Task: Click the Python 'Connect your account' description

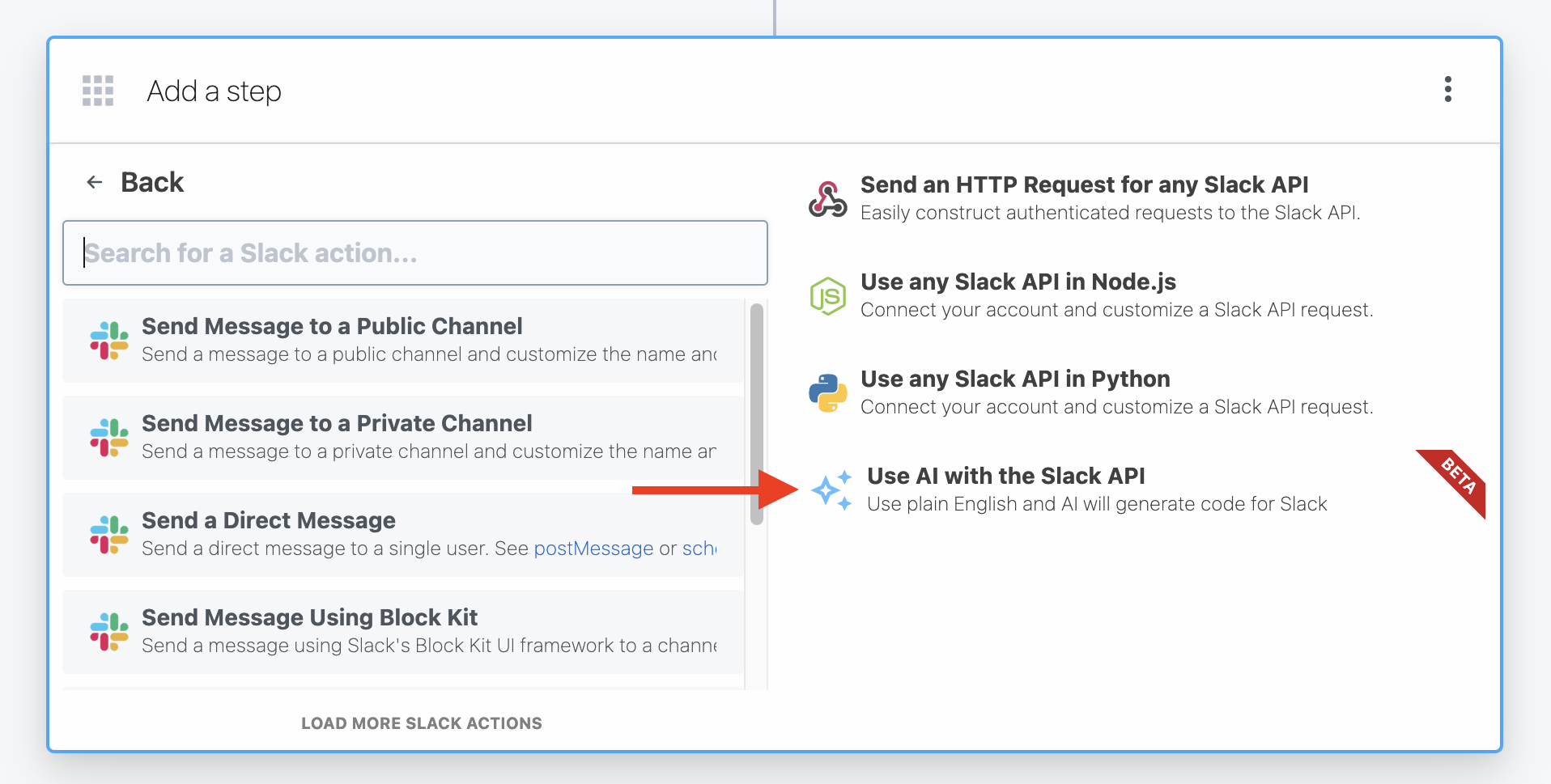Action: [1117, 407]
